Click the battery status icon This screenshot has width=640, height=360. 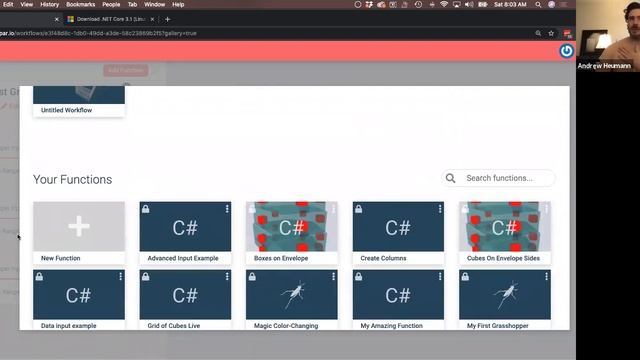[482, 4]
